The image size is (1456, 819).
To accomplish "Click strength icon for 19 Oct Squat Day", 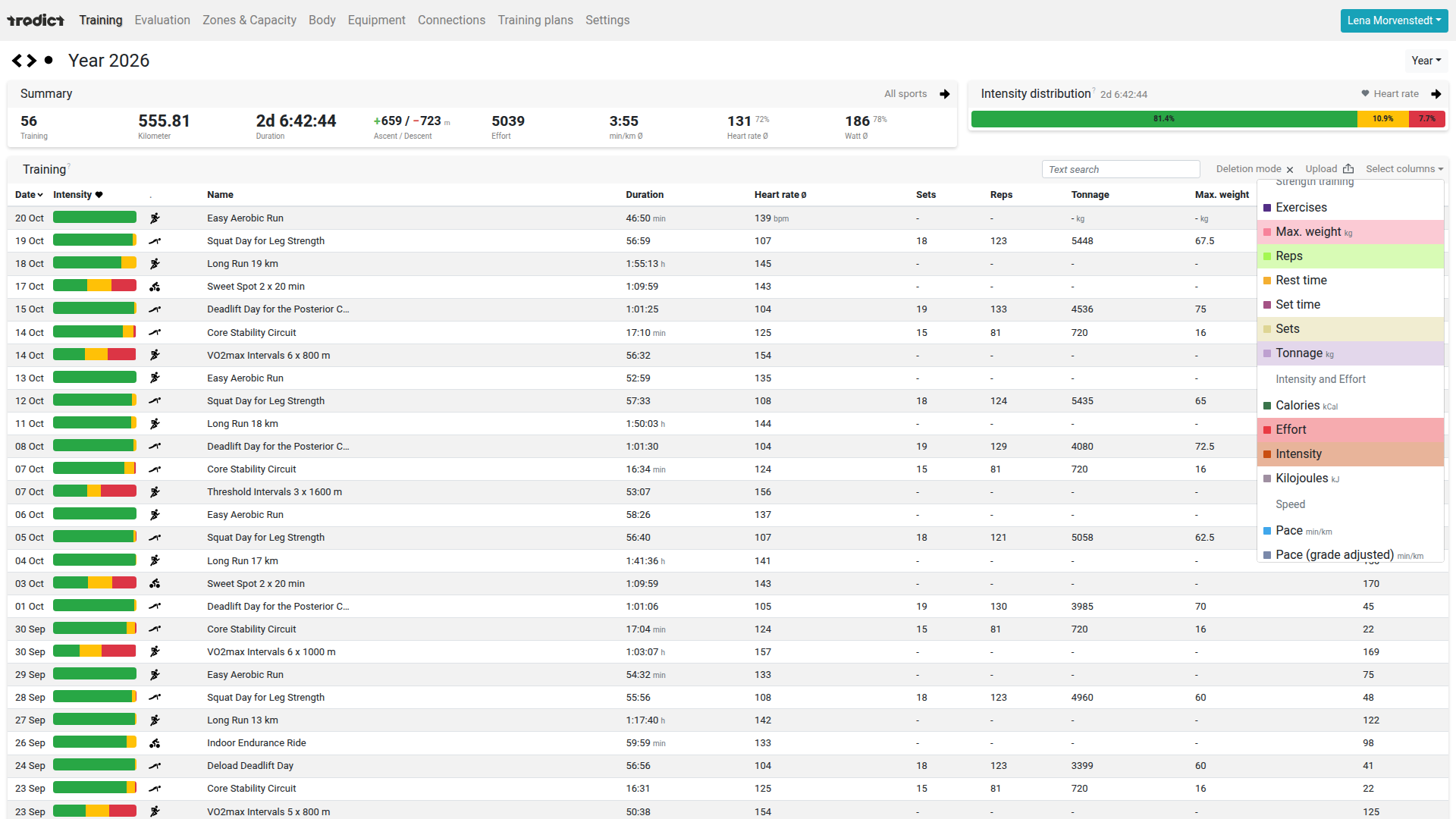I will tap(155, 241).
